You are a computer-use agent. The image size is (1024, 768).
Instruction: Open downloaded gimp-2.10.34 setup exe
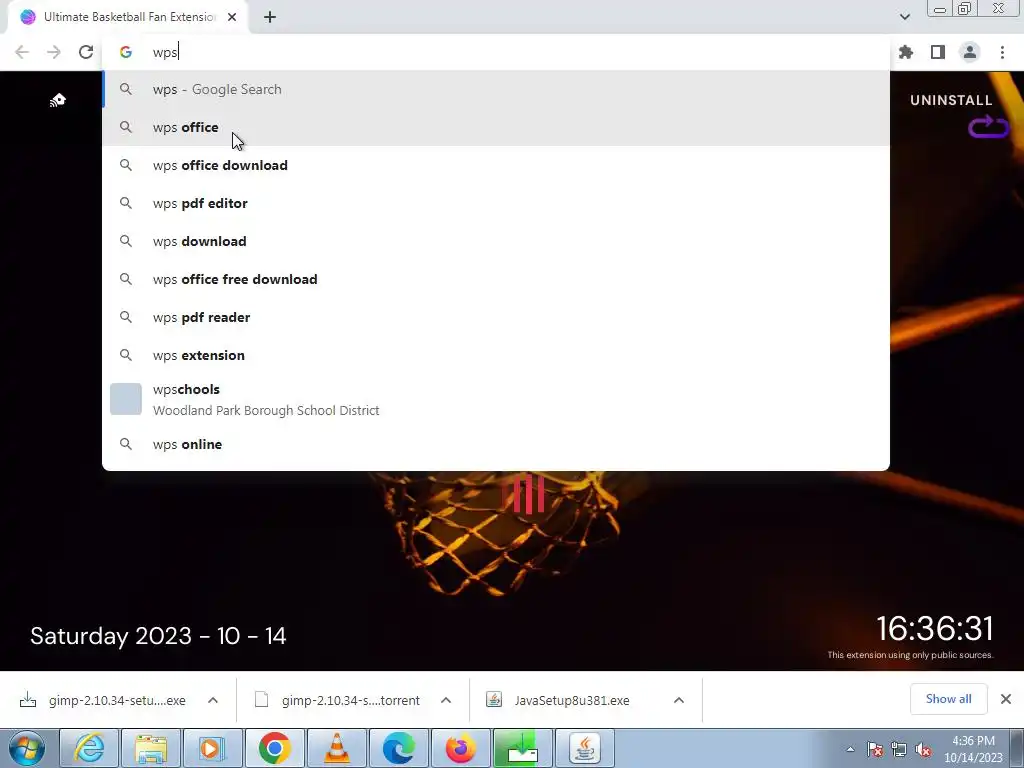tap(103, 700)
